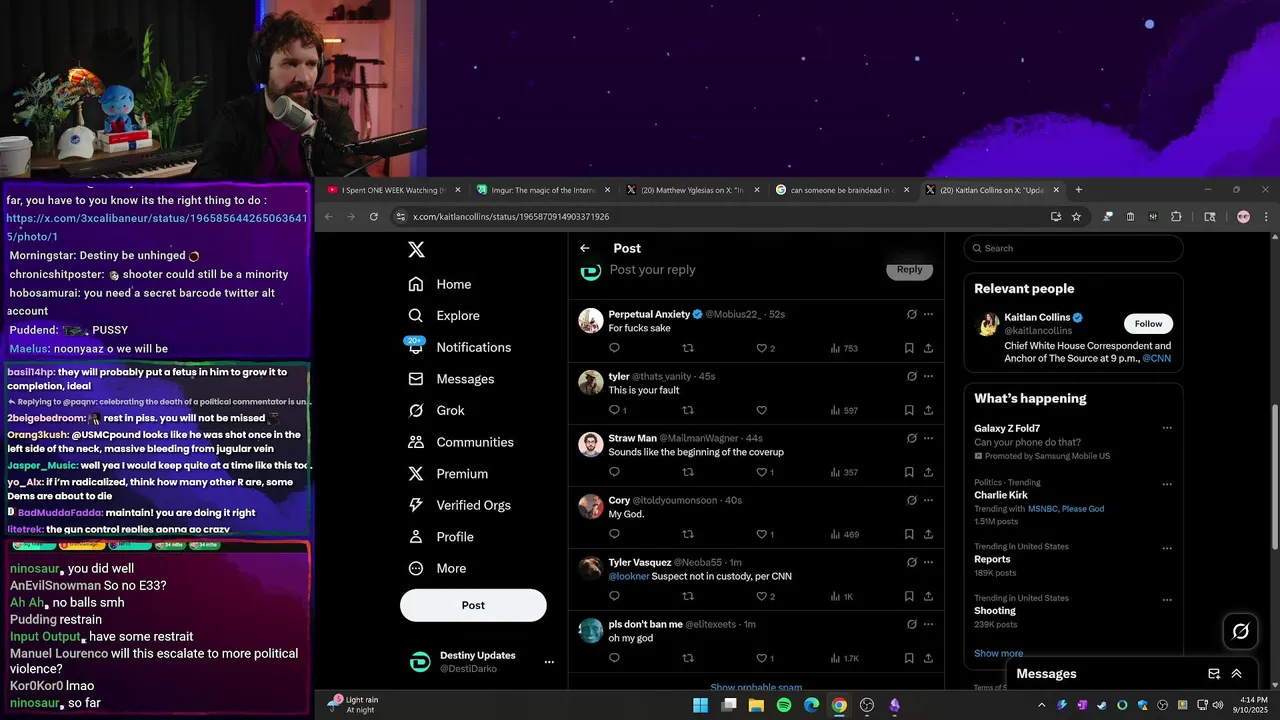This screenshot has width=1280, height=720.
Task: Open the floating Grok button
Action: [x=1241, y=631]
